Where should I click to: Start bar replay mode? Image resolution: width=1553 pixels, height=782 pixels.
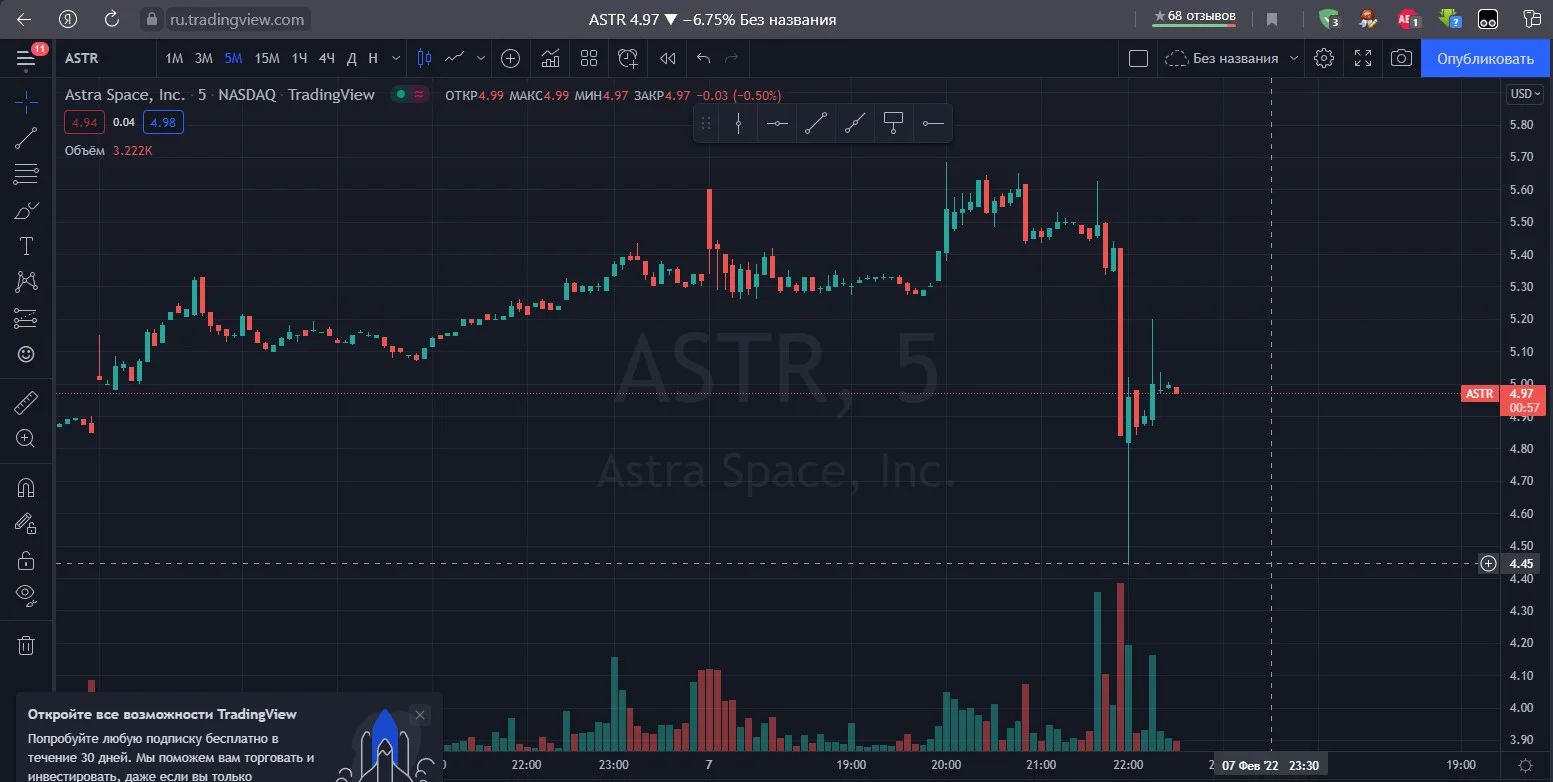(x=668, y=59)
